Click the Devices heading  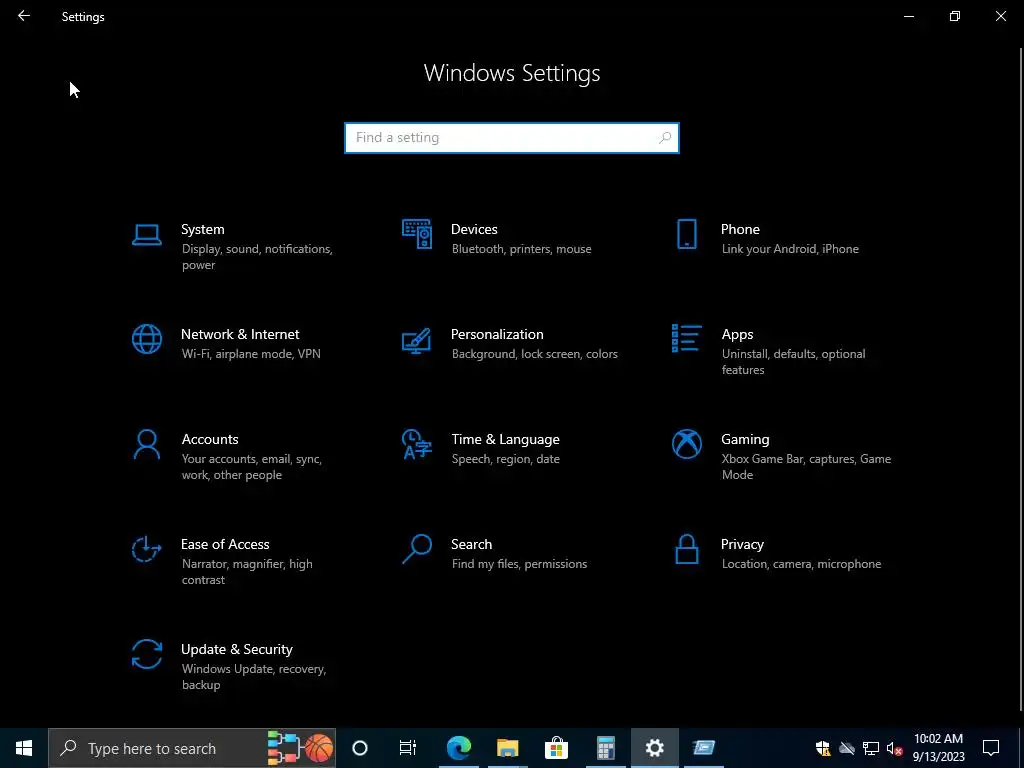[474, 229]
